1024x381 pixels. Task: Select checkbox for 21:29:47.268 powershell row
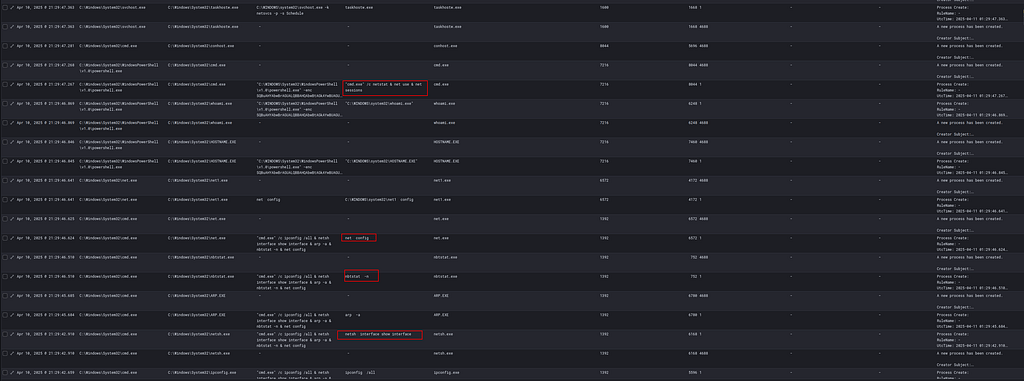(x=5, y=65)
